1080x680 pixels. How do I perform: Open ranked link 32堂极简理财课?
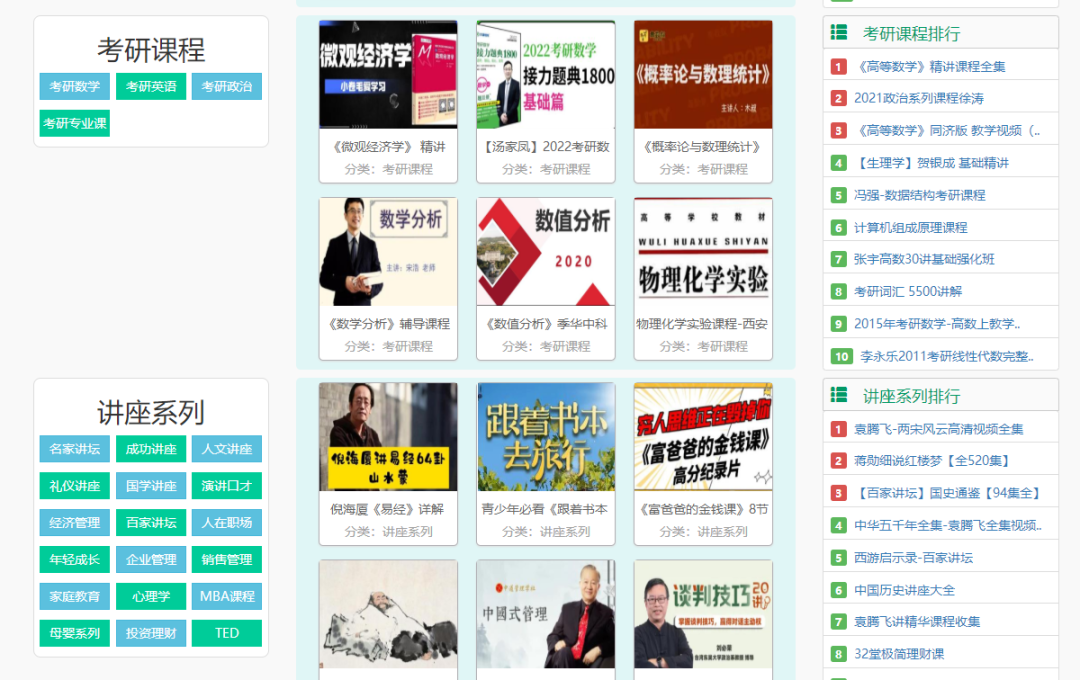tap(899, 655)
